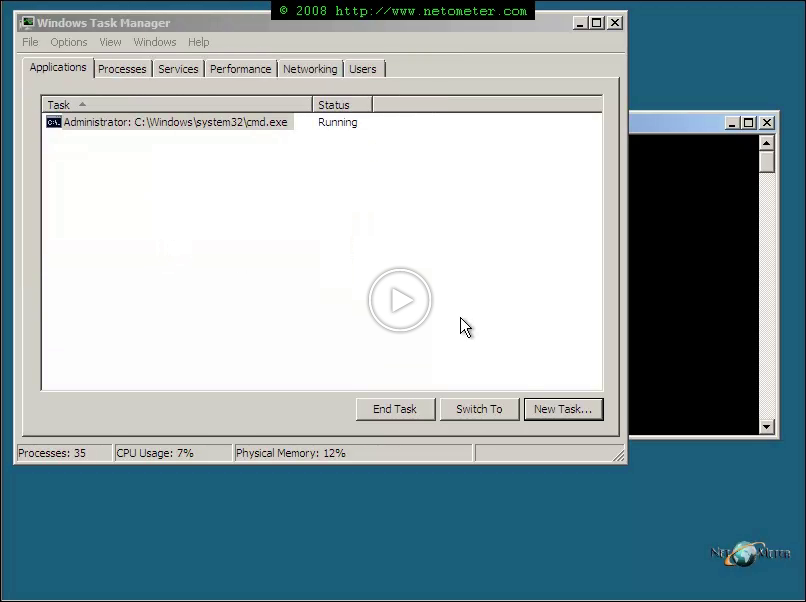Maximize the Windows Task Manager window

coord(597,23)
